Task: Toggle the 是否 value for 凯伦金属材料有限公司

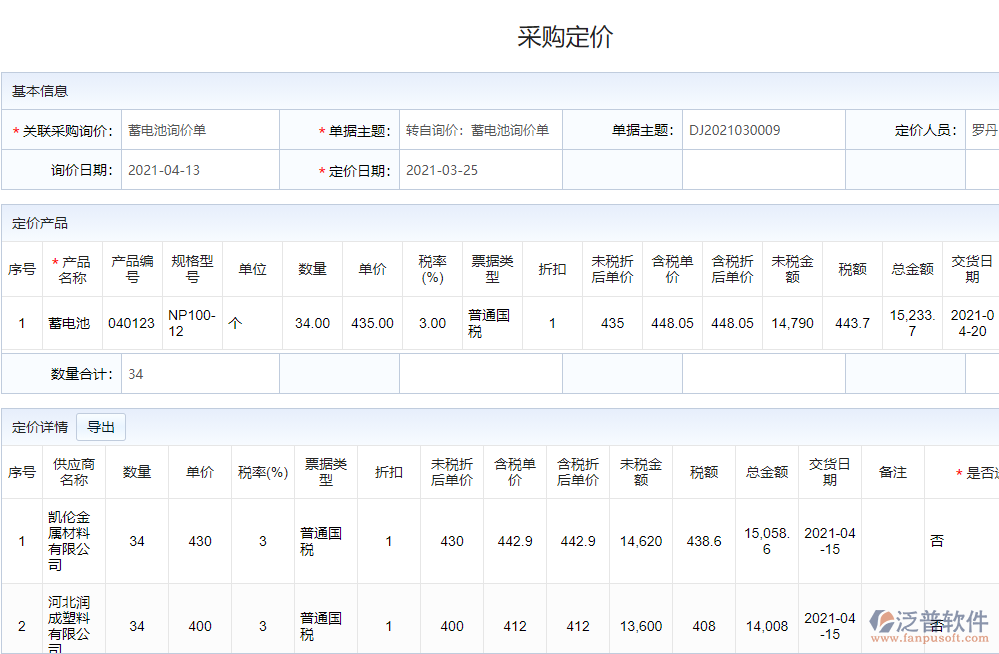Action: coord(937,541)
